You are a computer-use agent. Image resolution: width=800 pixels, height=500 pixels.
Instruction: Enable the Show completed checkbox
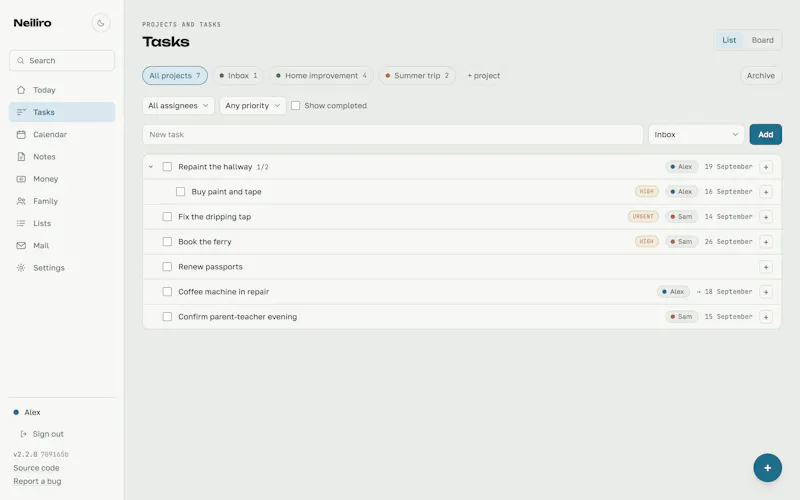pyautogui.click(x=295, y=106)
